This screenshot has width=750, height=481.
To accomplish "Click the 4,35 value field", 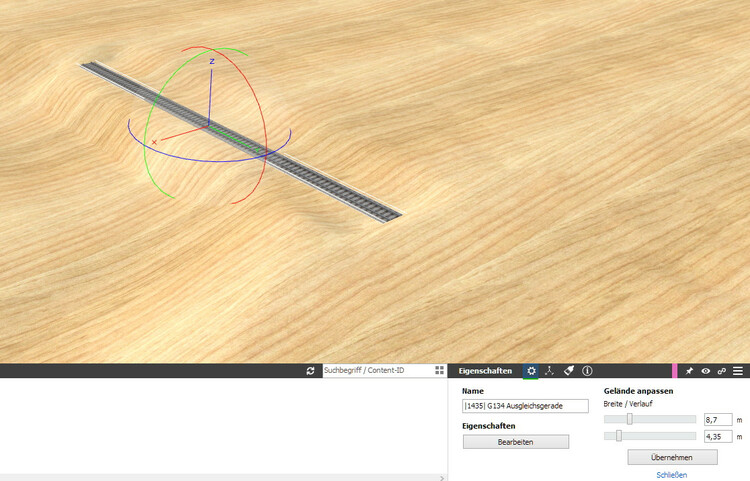I will pyautogui.click(x=717, y=437).
